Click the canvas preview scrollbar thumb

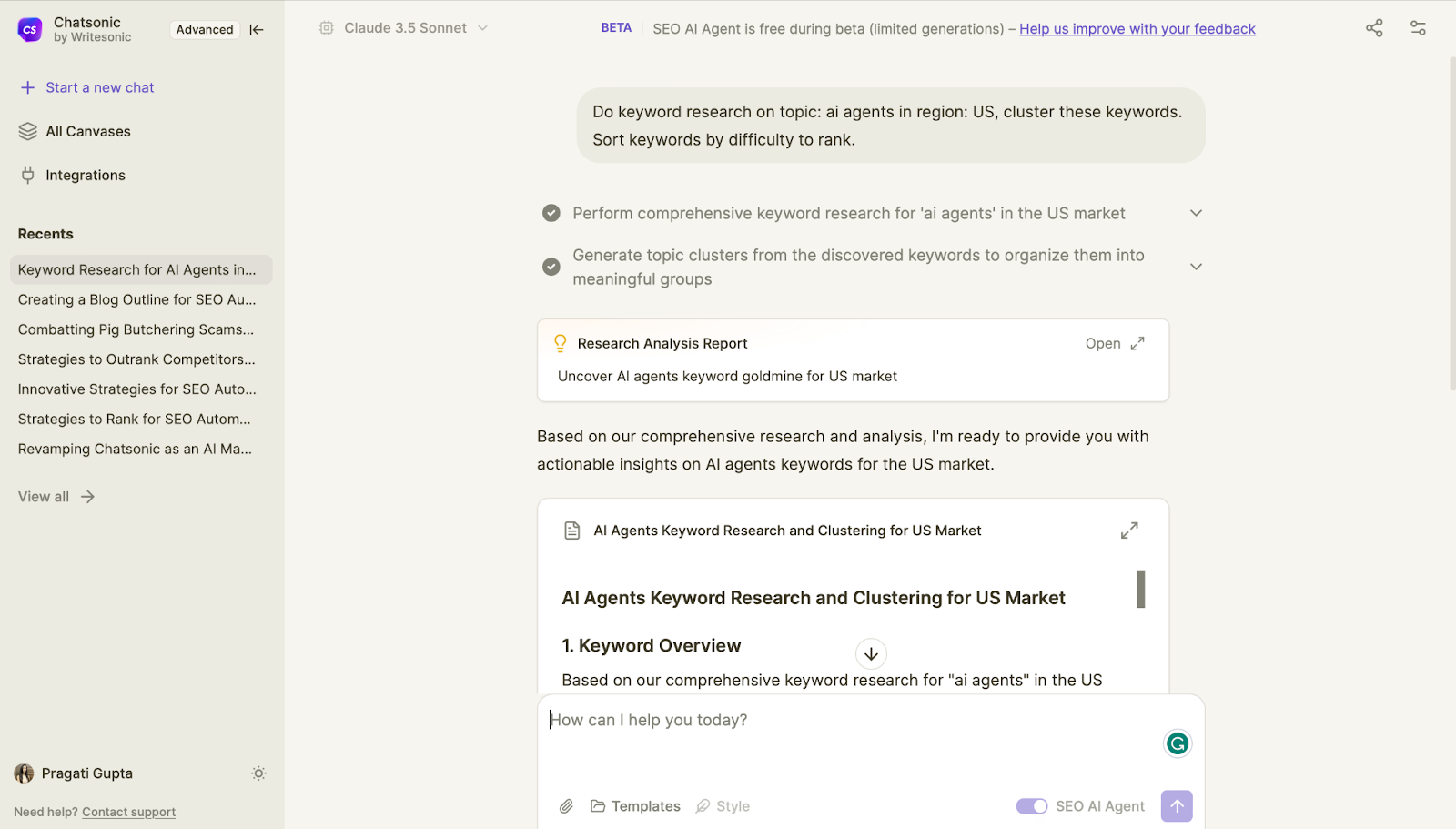[1141, 589]
